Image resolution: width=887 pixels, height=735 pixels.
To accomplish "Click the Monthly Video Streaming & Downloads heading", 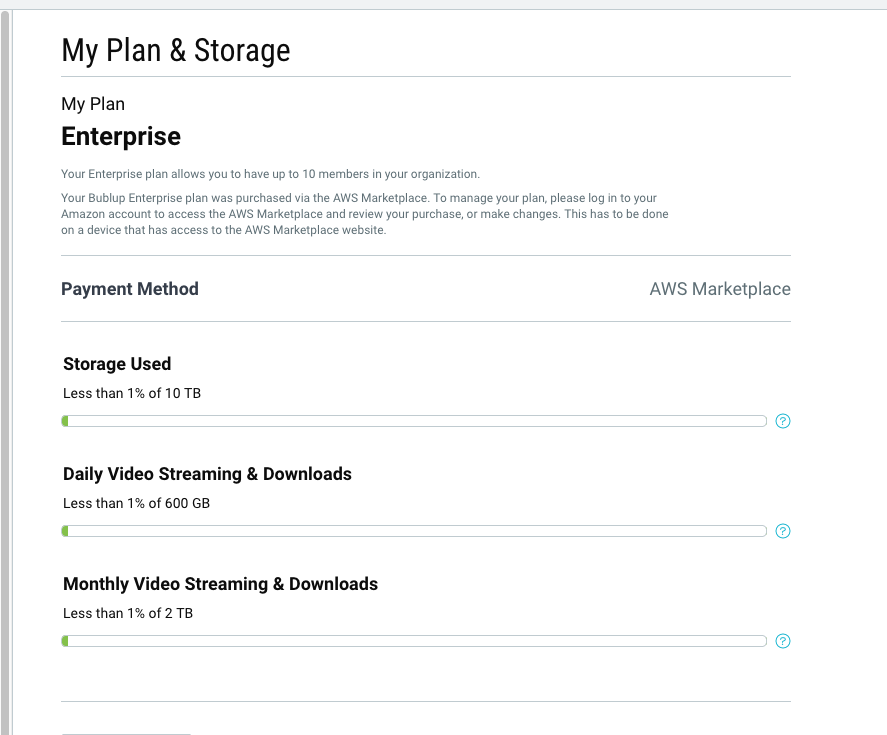I will pos(220,584).
